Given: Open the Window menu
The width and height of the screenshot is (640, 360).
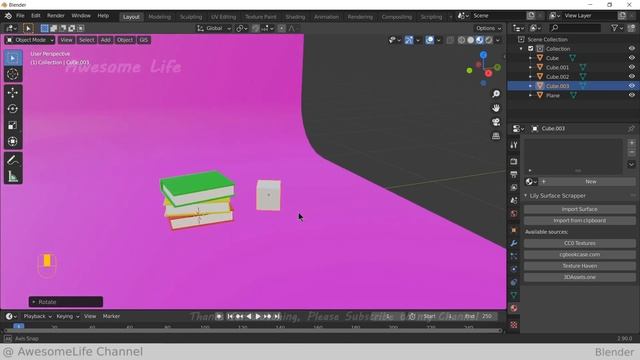Looking at the screenshot, I should pyautogui.click(x=81, y=16).
